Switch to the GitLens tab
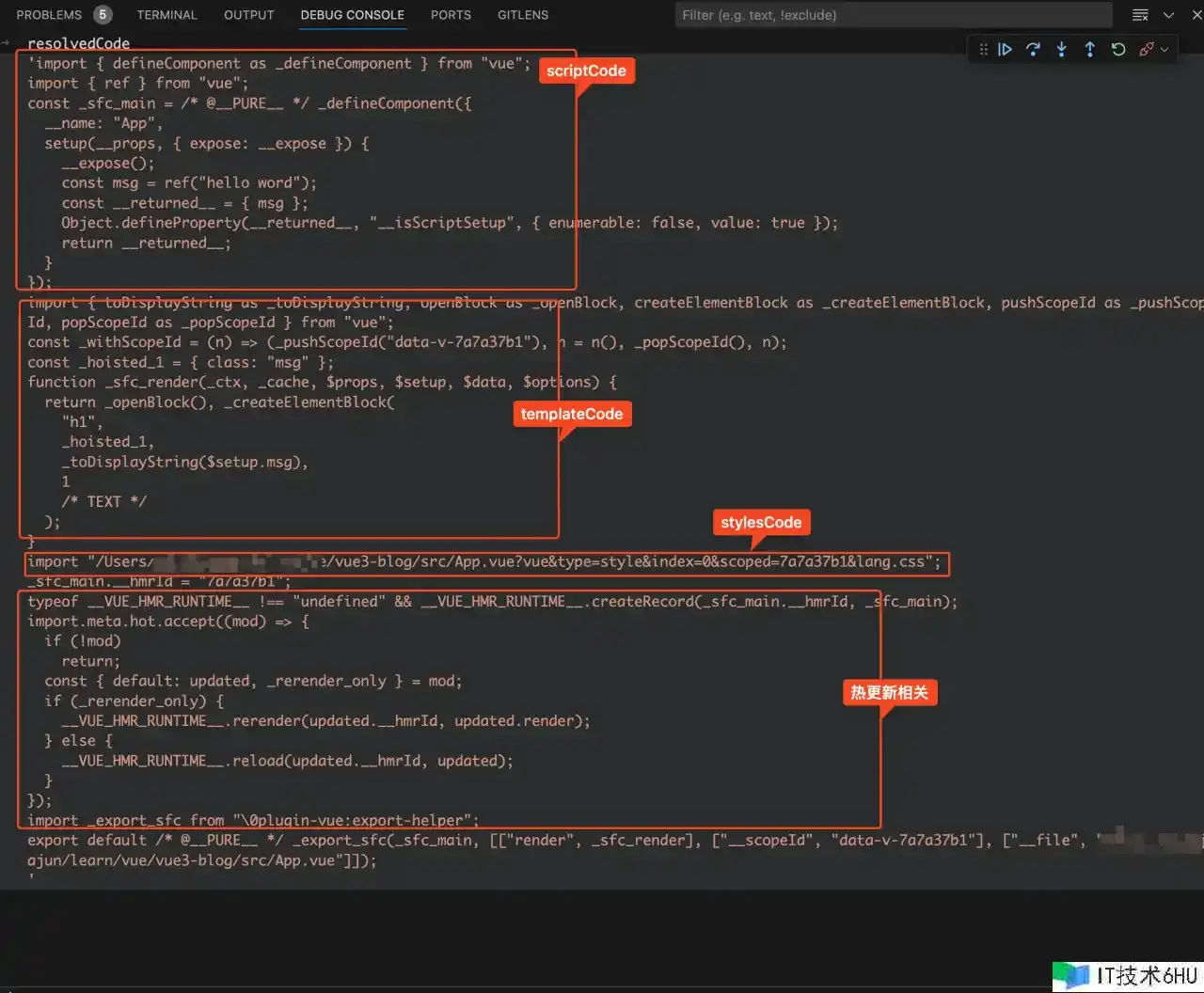 click(x=523, y=15)
